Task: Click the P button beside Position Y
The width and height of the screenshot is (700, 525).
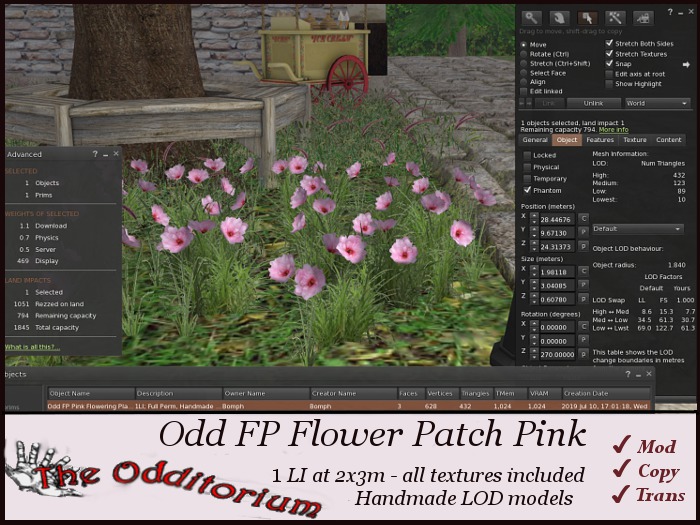Action: [x=583, y=232]
